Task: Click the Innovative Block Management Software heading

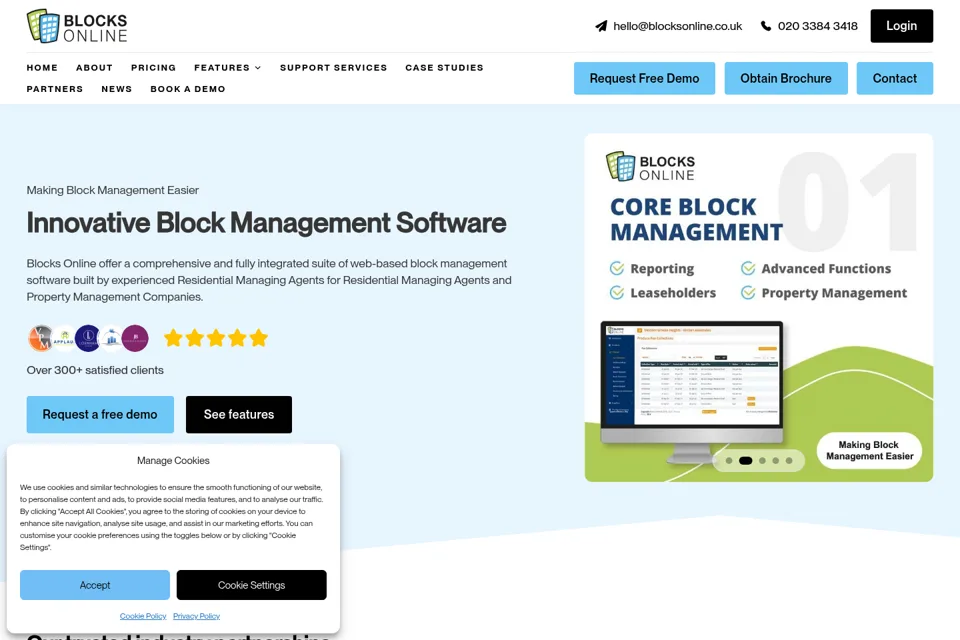Action: tap(266, 223)
